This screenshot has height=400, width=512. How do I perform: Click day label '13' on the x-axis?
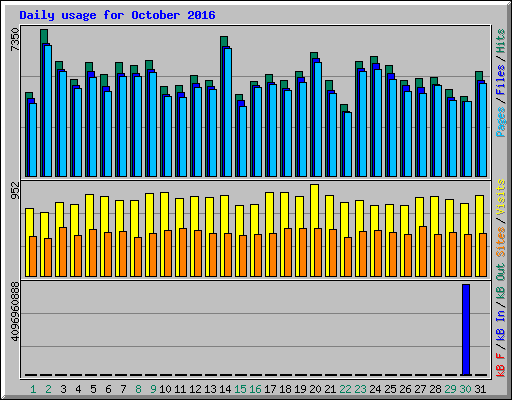coord(210,389)
